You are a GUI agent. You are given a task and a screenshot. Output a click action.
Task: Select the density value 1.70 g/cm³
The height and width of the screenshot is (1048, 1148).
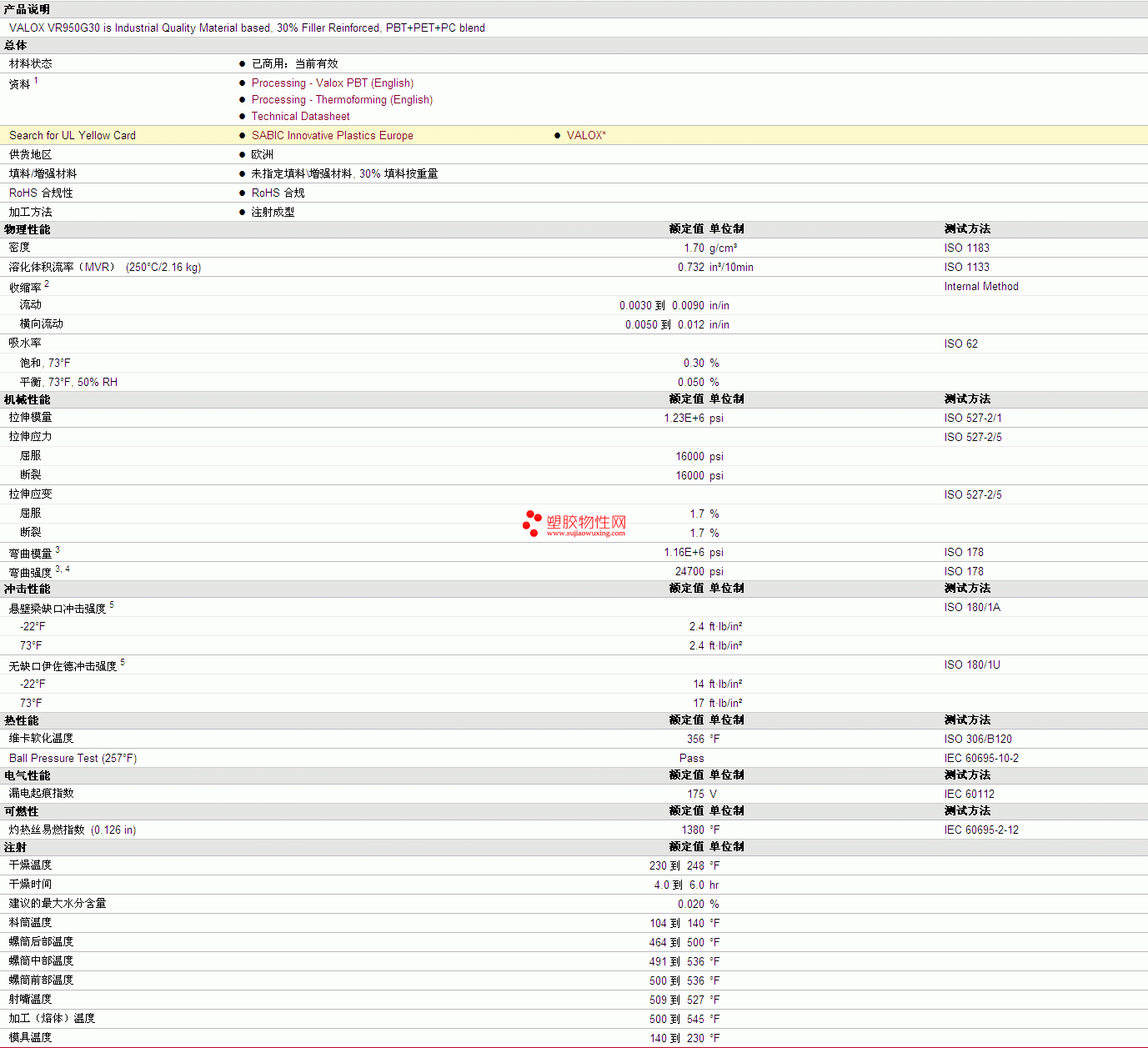[710, 248]
